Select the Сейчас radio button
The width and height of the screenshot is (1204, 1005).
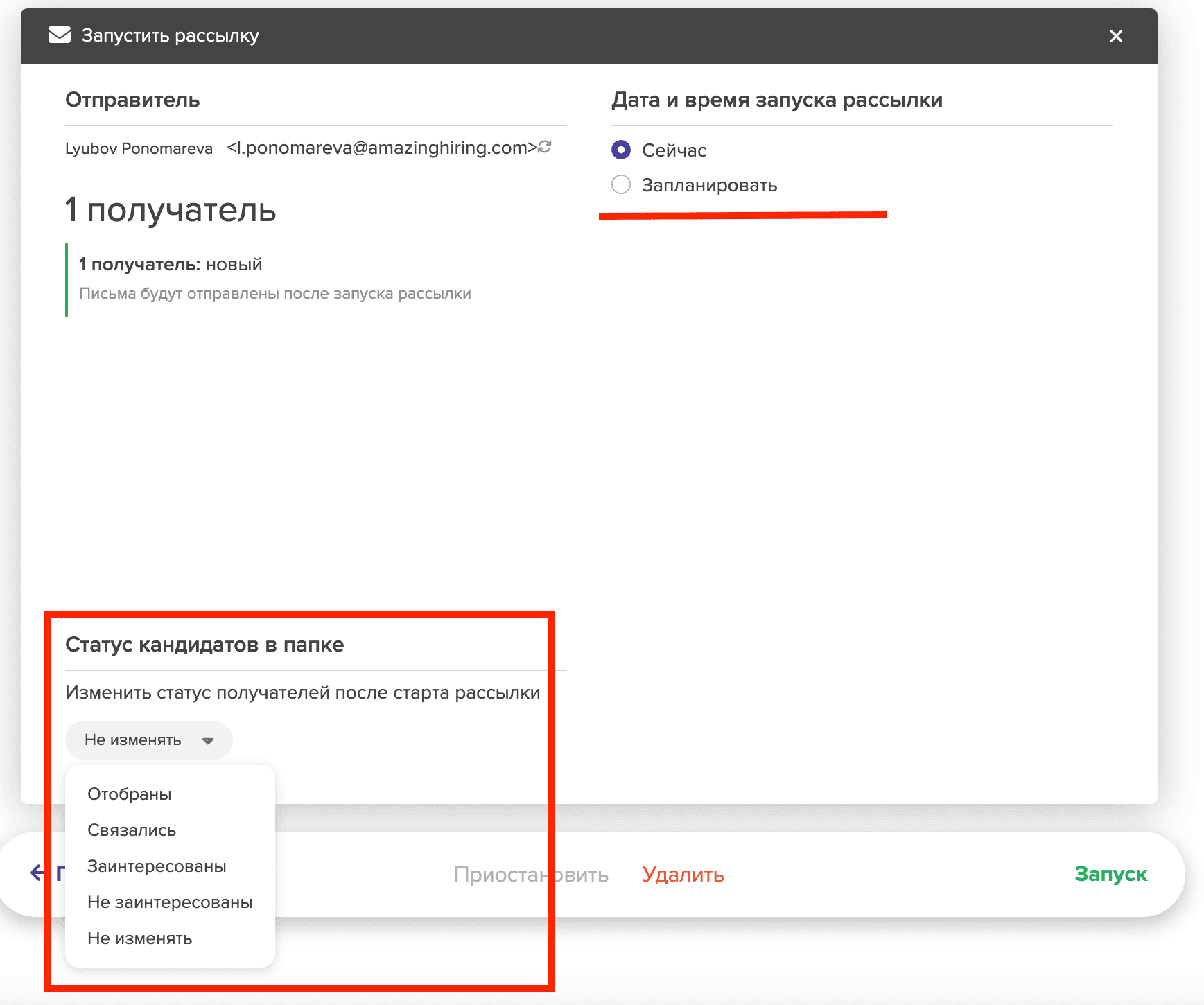pyautogui.click(x=621, y=150)
